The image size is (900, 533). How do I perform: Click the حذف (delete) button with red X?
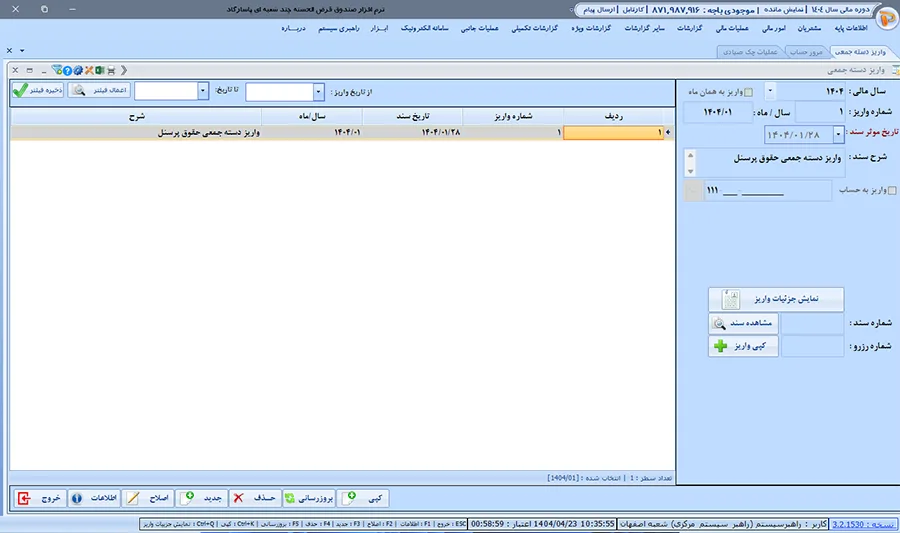(x=254, y=498)
